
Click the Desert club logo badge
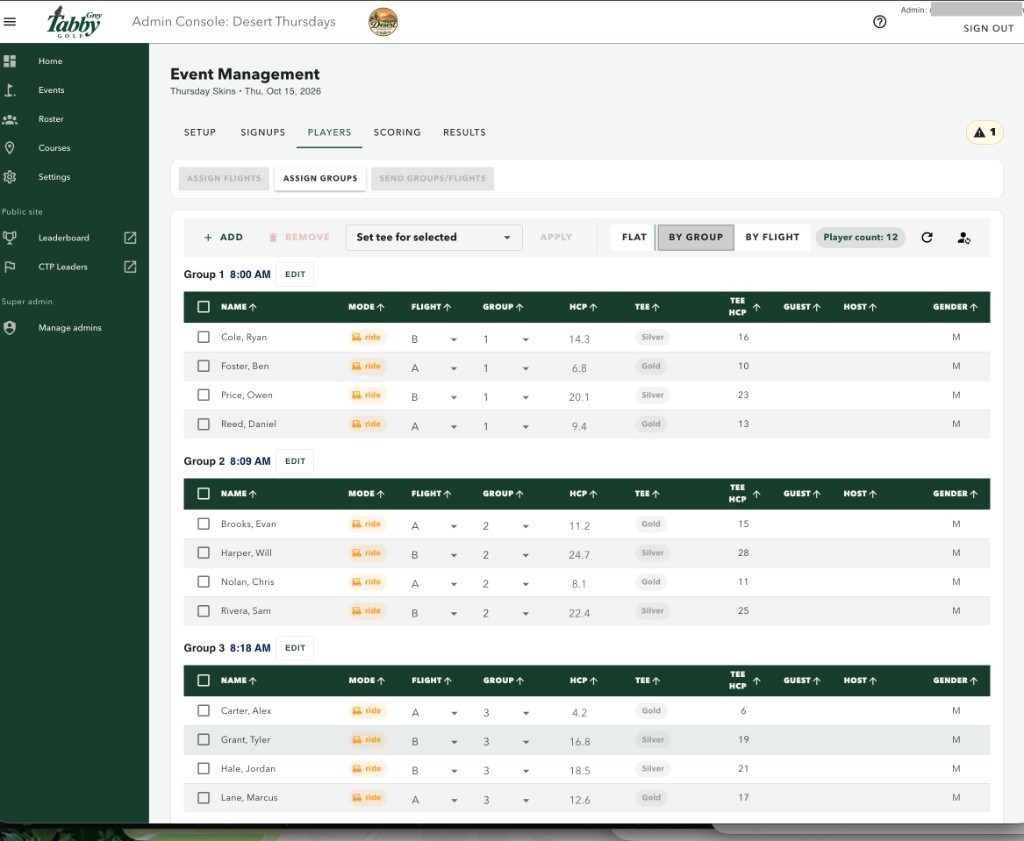coord(383,22)
